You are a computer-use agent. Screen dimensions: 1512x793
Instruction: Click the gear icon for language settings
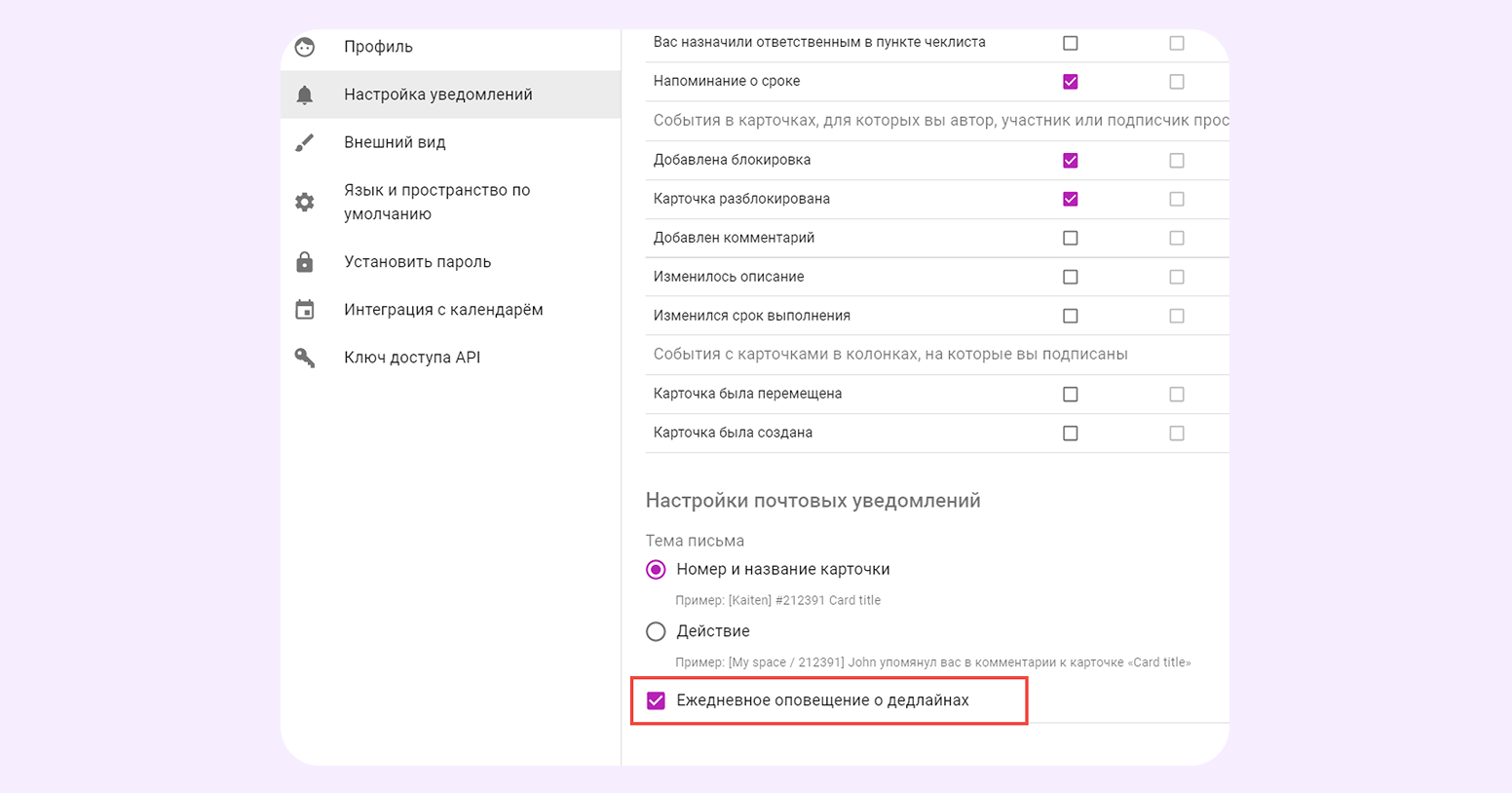click(x=305, y=202)
